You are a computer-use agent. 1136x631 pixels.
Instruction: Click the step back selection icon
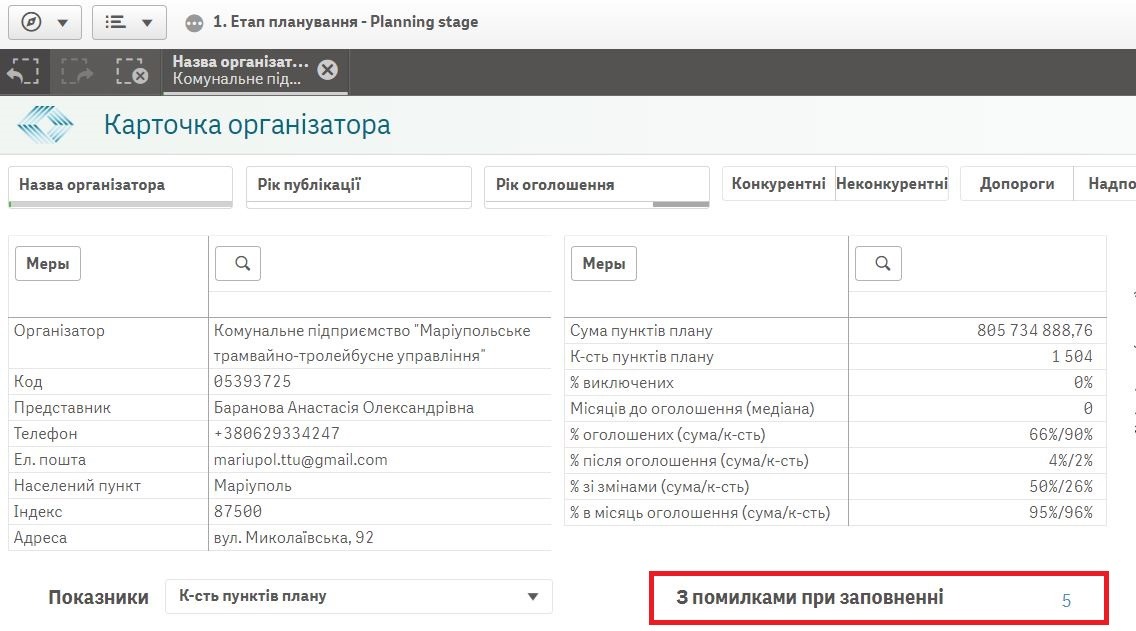pyautogui.click(x=22, y=72)
